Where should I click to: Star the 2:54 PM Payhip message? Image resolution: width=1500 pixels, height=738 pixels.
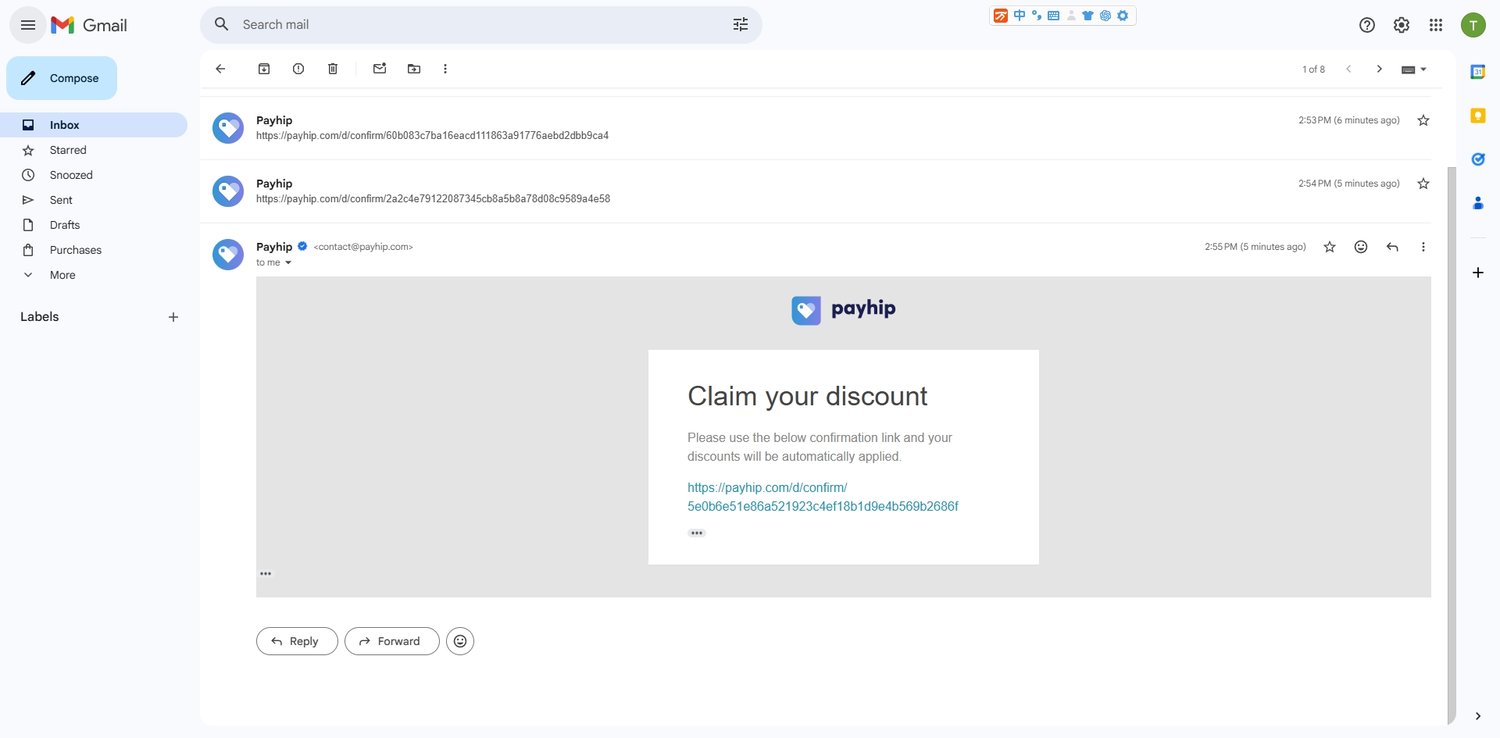tap(1423, 184)
